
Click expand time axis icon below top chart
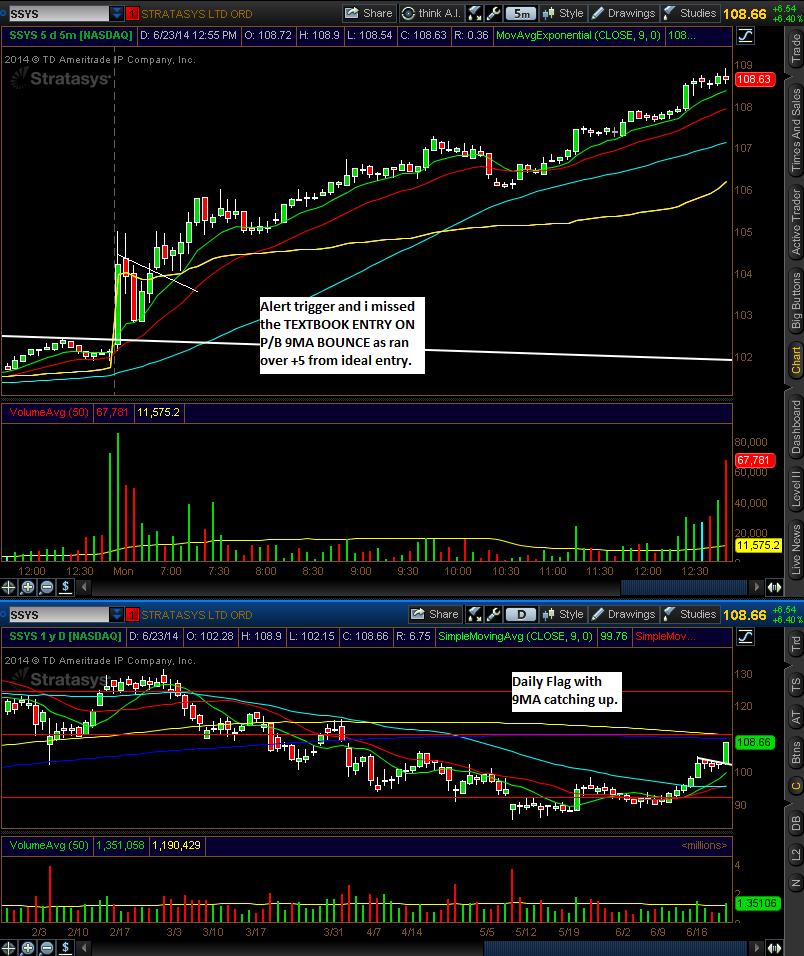tap(774, 587)
